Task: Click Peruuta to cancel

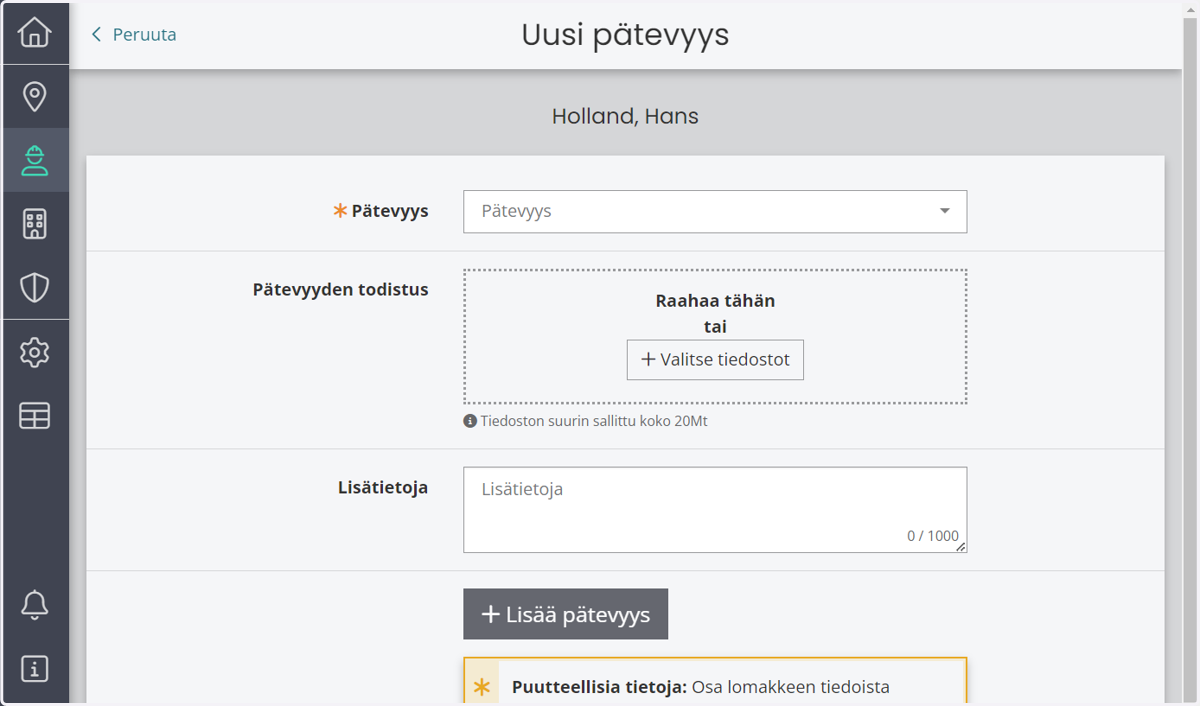Action: [x=144, y=35]
